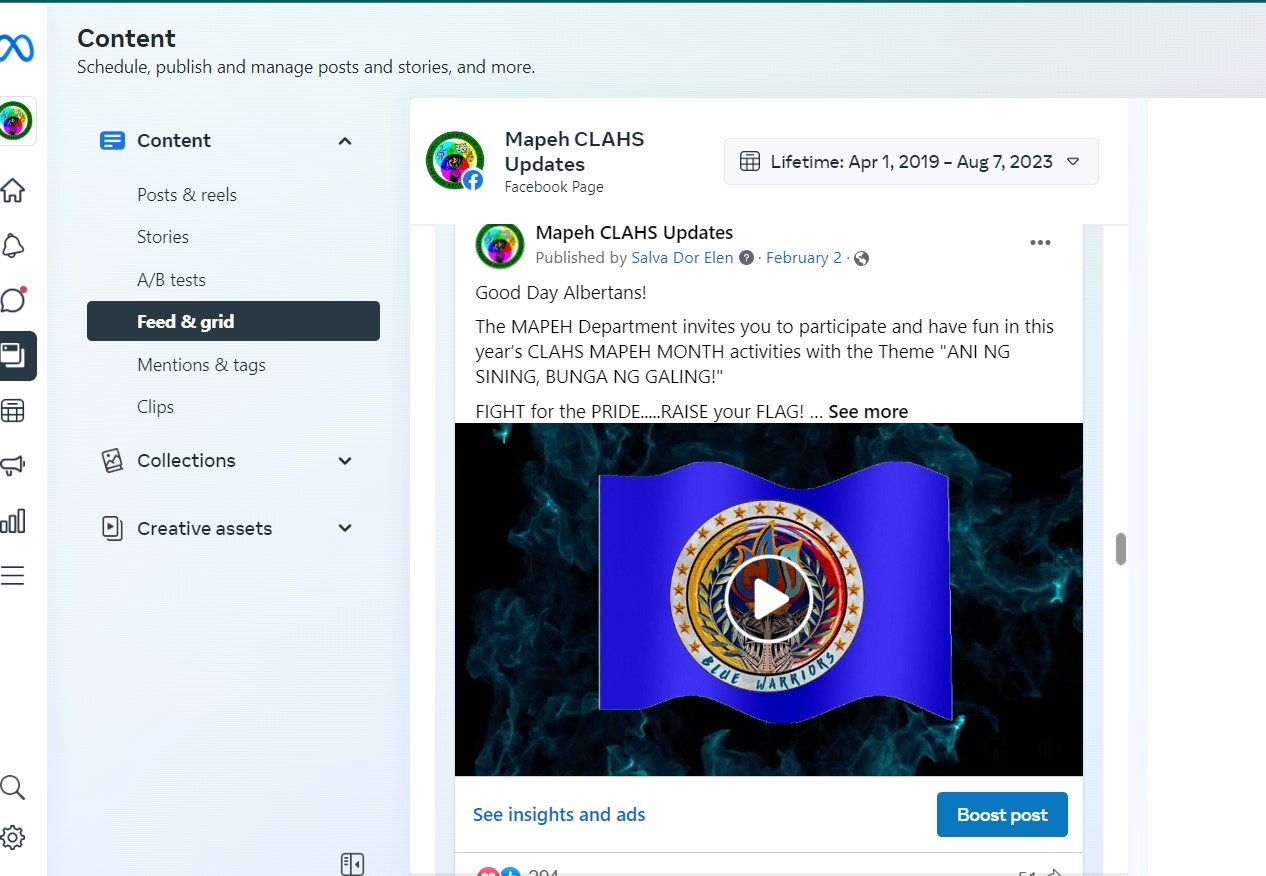Open Posts & reels
The image size is (1266, 876).
click(x=187, y=195)
